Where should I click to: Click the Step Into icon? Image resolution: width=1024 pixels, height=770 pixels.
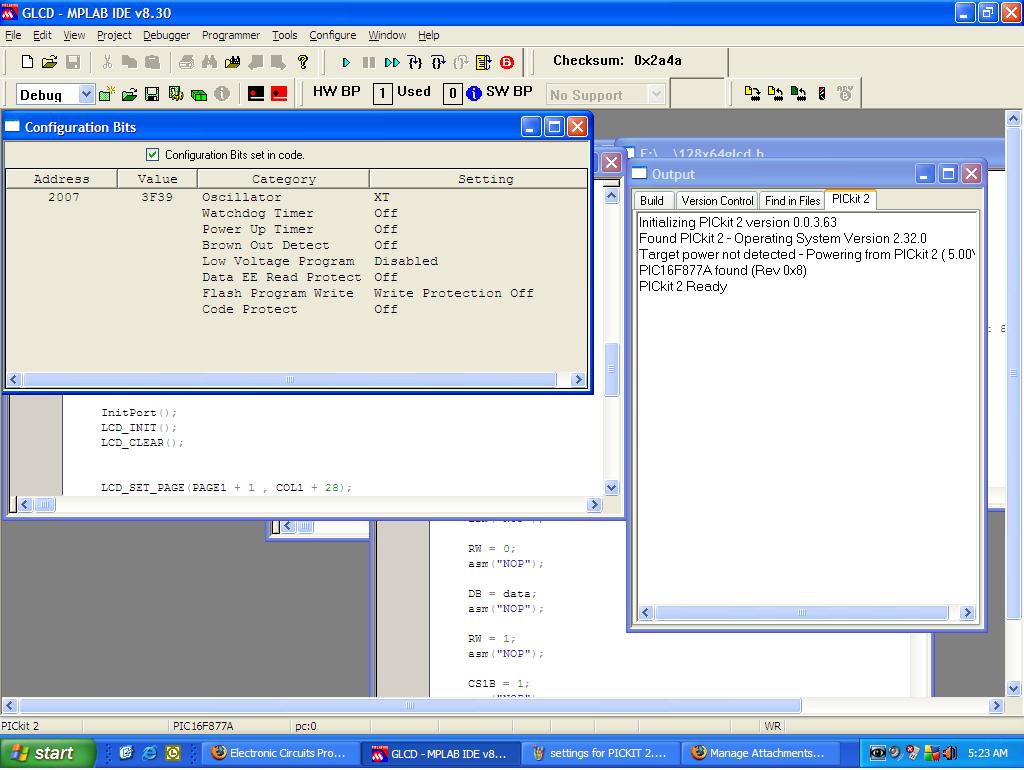[x=415, y=62]
